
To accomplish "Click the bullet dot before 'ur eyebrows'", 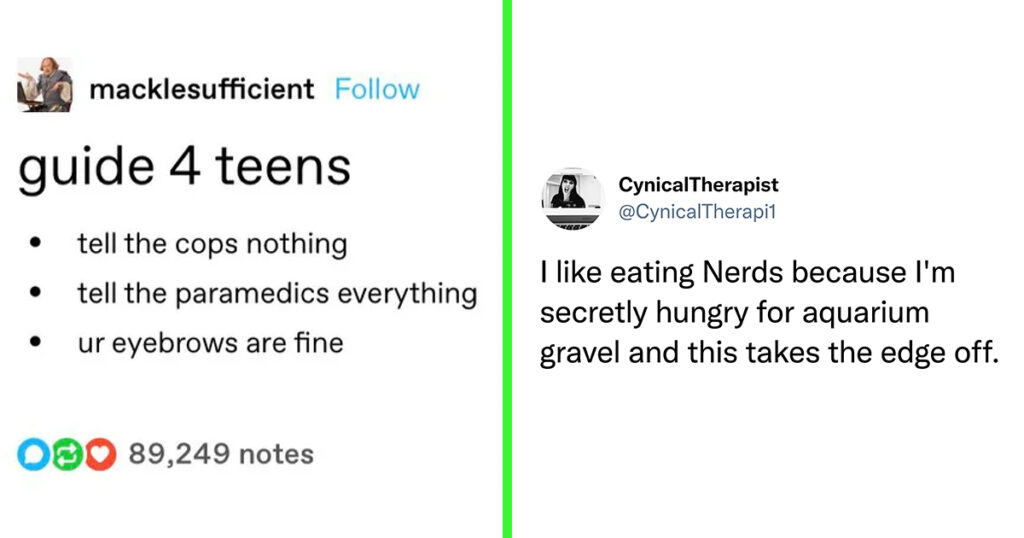I will (x=35, y=341).
